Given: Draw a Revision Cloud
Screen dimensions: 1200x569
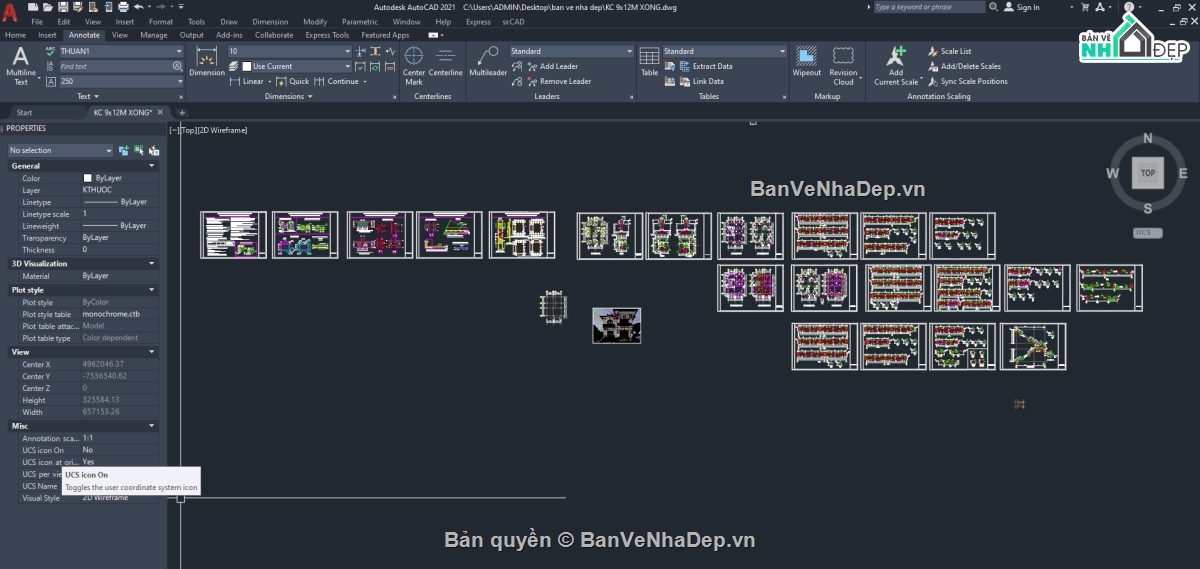Looking at the screenshot, I should [x=843, y=65].
